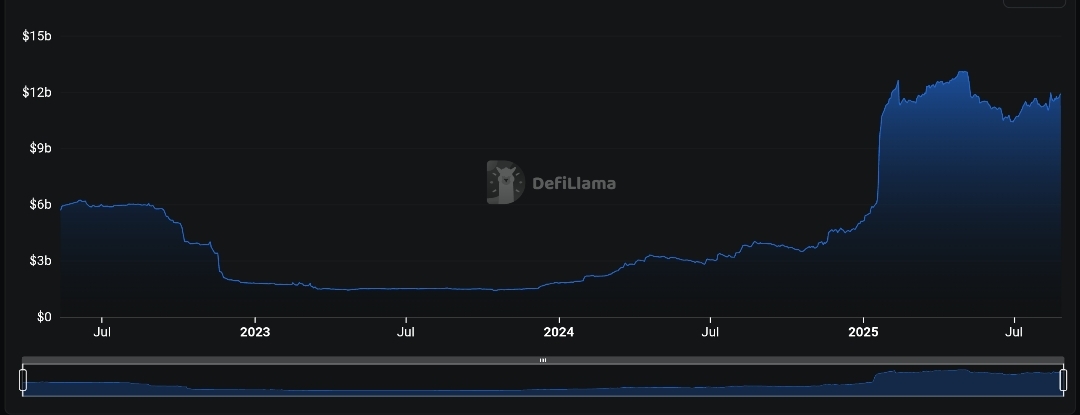Click the $15b axis label
Screen dimensions: 1080x415
click(37, 36)
